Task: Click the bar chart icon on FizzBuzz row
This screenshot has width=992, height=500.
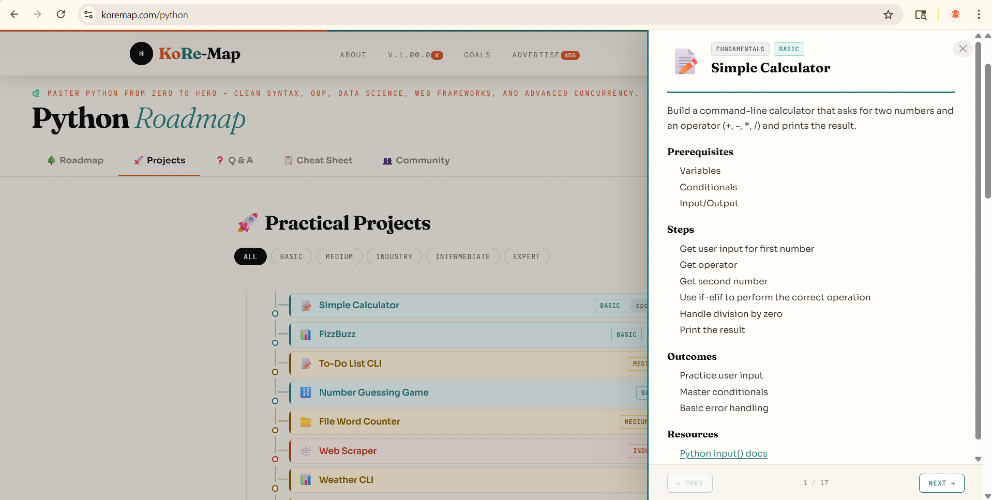Action: click(x=306, y=334)
